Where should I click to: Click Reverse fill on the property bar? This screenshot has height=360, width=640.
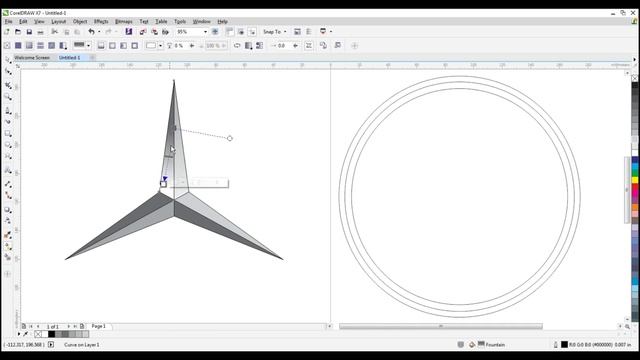(237, 46)
